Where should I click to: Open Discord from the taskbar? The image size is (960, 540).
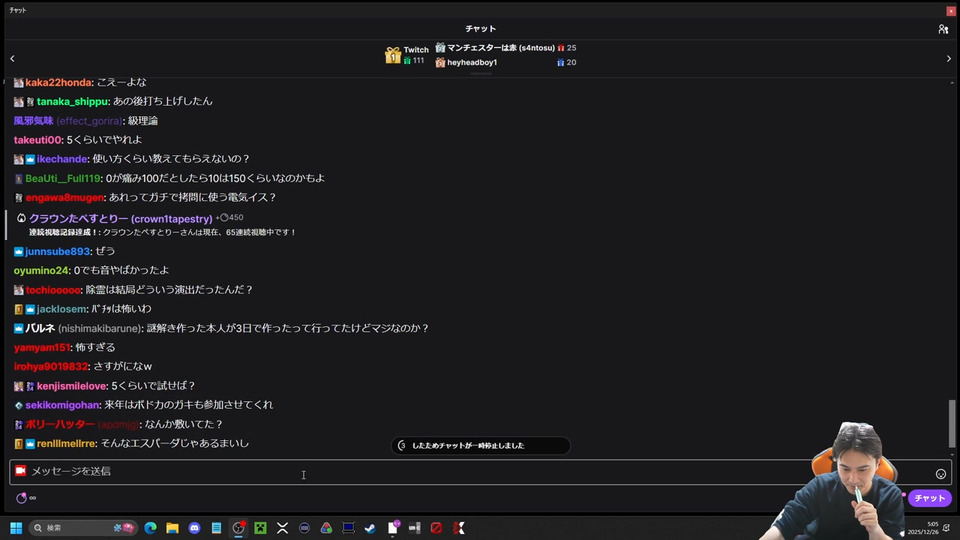(195, 528)
